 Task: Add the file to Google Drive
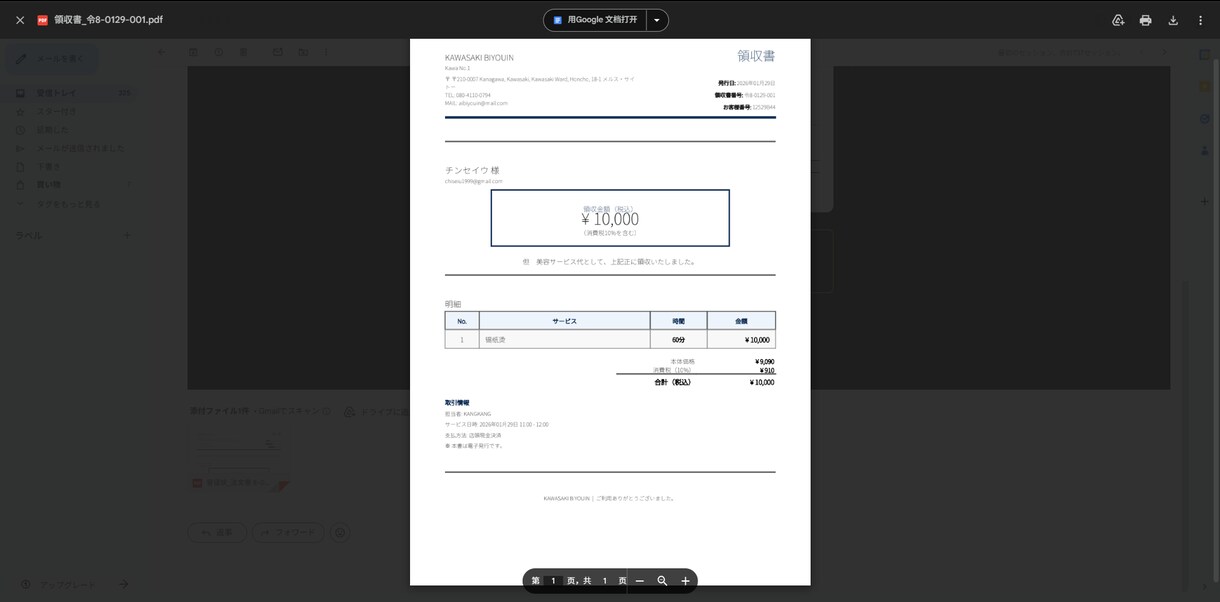click(x=1118, y=20)
